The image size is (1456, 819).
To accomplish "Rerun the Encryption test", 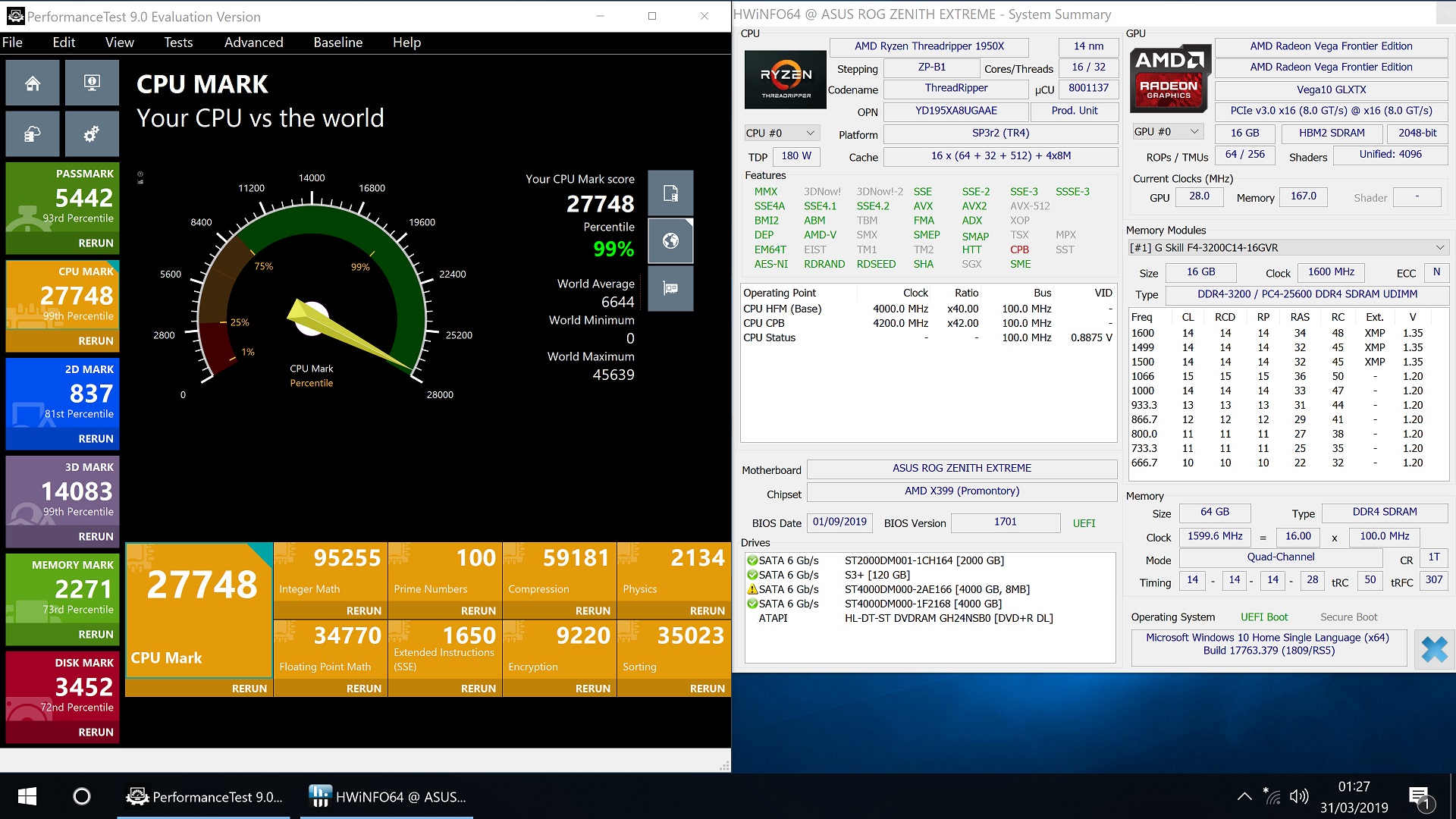I will (x=592, y=689).
